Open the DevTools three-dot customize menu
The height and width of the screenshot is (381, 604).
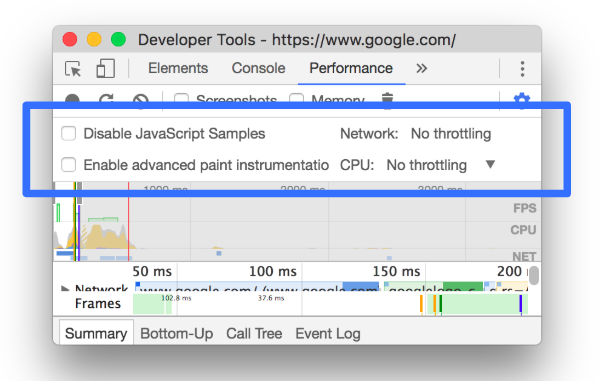[x=522, y=69]
